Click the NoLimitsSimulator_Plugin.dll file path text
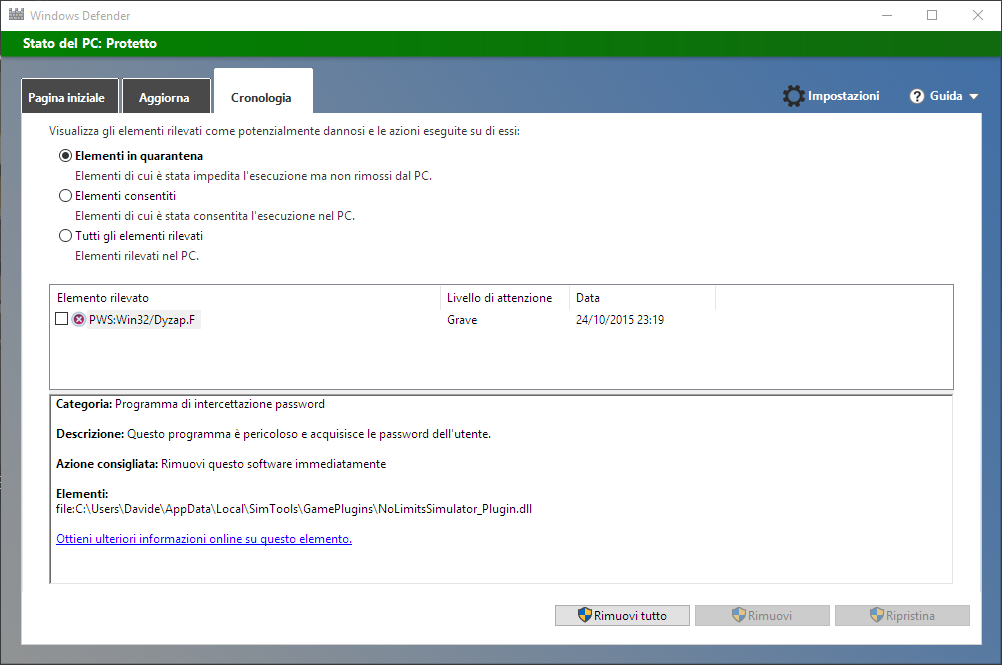 (x=294, y=509)
